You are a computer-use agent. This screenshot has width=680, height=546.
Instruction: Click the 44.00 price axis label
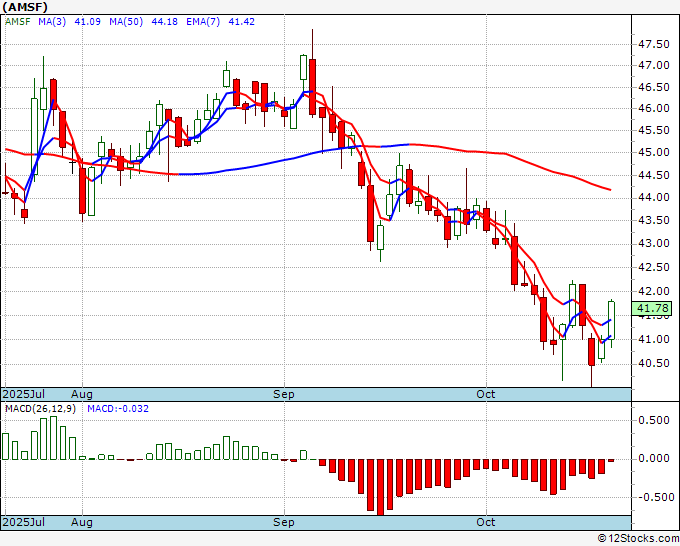point(654,197)
